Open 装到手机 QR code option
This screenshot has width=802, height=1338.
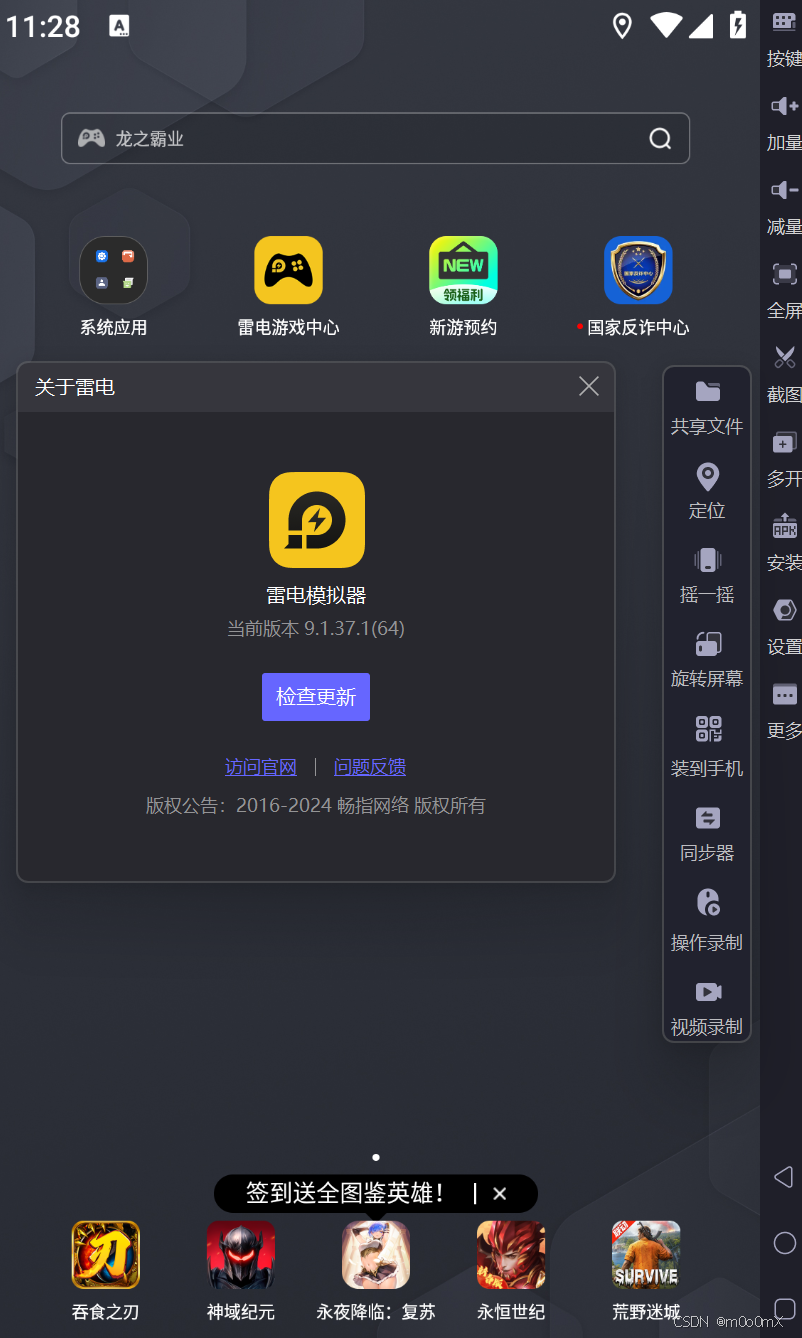pyautogui.click(x=707, y=747)
